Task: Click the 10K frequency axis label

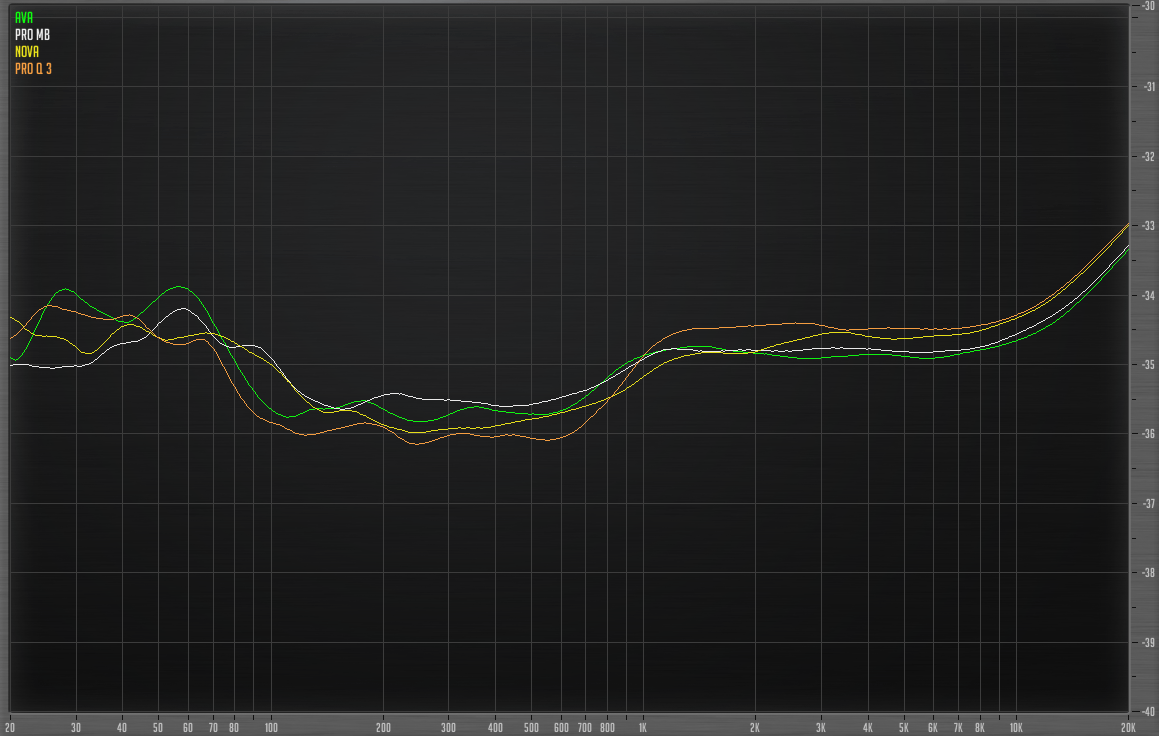Action: click(x=1016, y=727)
